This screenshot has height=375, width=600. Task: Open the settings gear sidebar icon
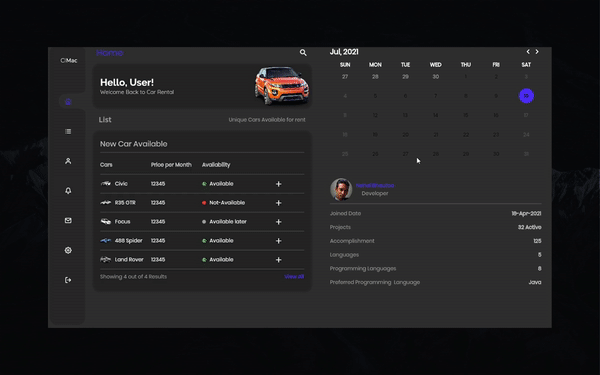coord(68,250)
